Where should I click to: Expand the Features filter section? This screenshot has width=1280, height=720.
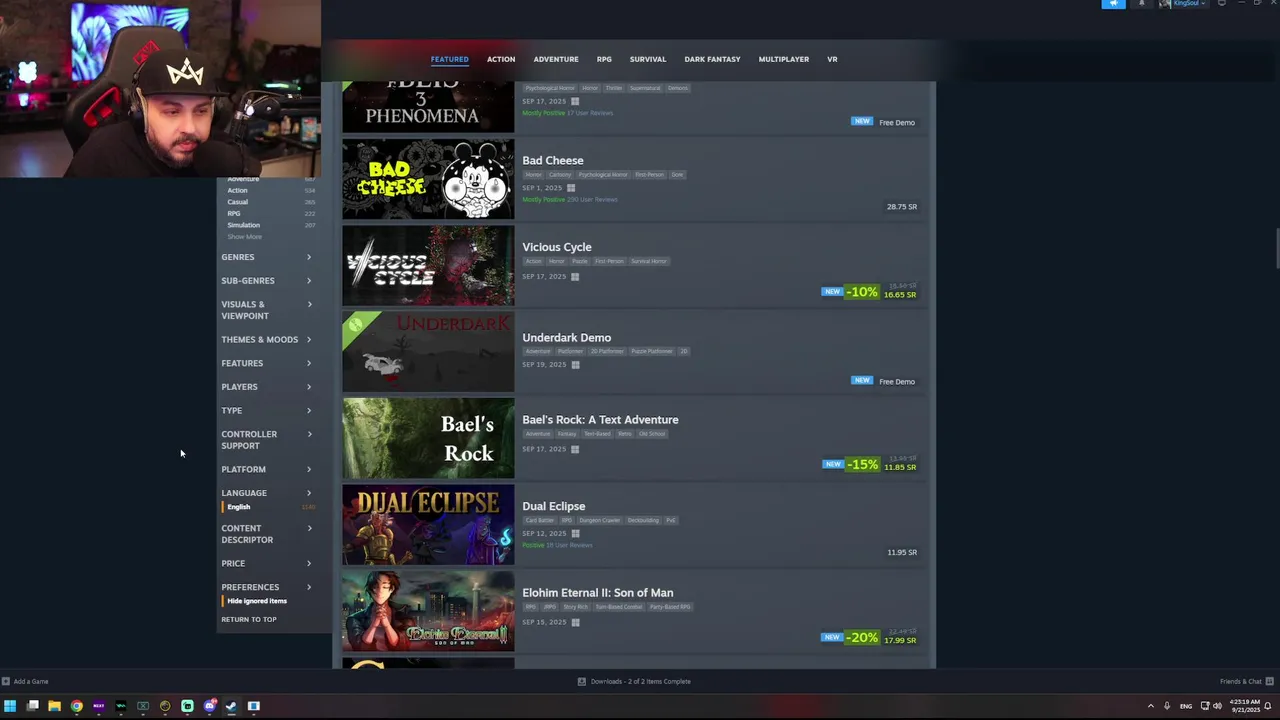[266, 363]
